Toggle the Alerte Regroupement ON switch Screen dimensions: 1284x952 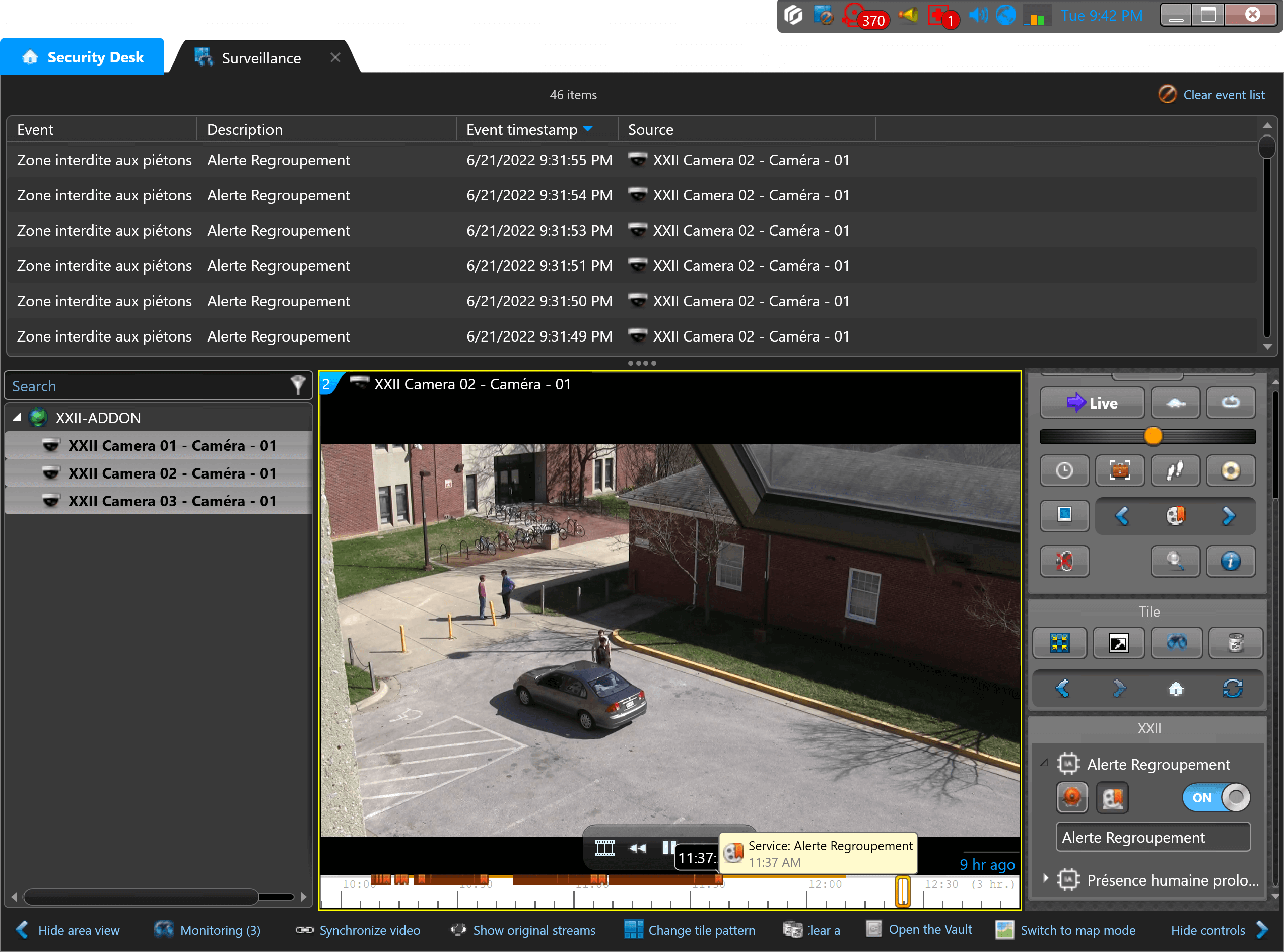point(1216,798)
